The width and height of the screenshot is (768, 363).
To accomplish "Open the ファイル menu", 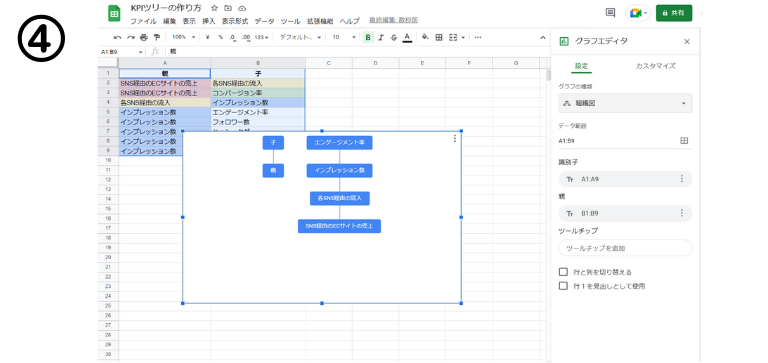I will click(x=144, y=21).
